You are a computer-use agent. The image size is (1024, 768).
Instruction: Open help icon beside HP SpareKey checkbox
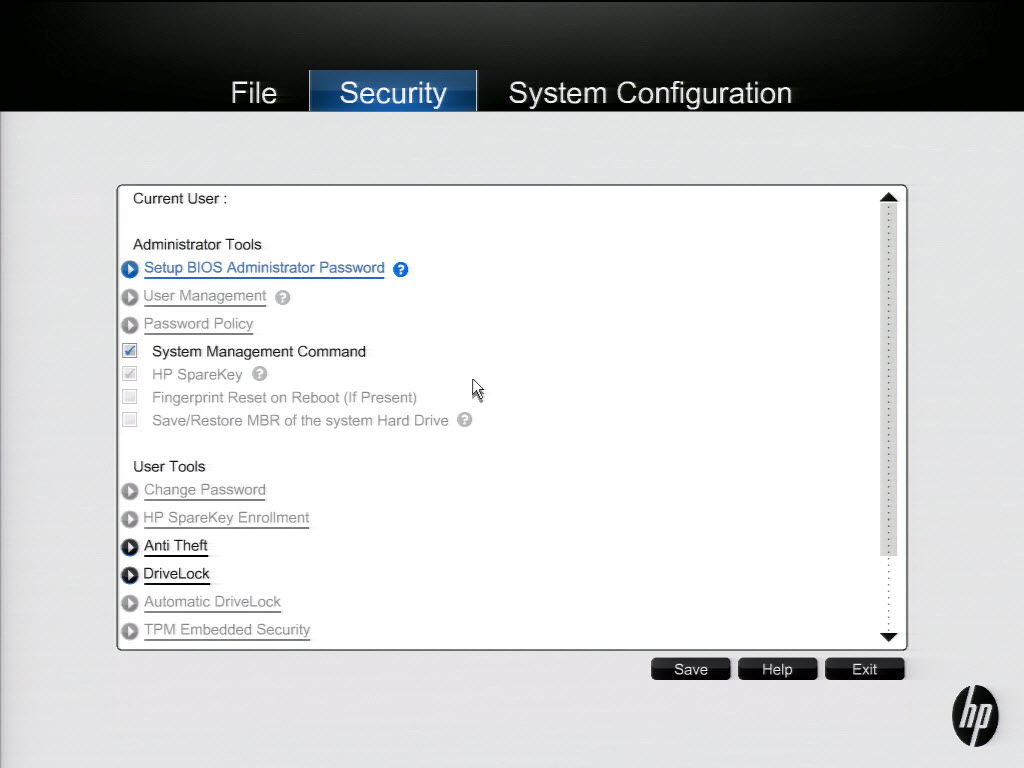[260, 374]
